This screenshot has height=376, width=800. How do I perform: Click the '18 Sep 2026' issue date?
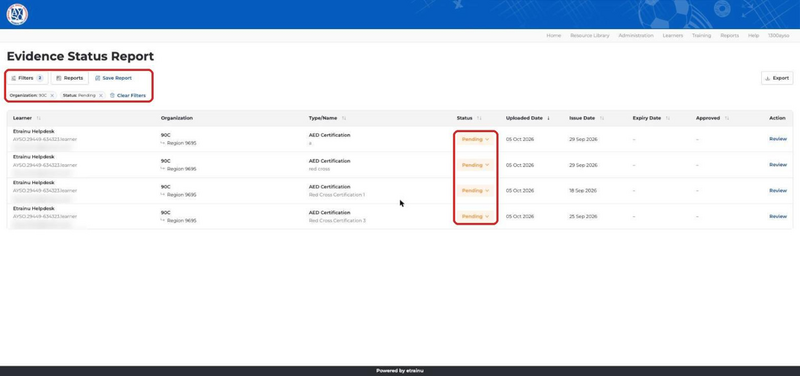click(583, 190)
